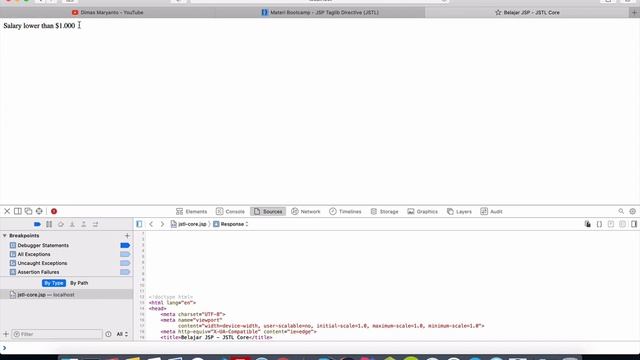Screen dimensions: 640x360
Task: Click the title Belajar JSP source line
Action: click(x=216, y=338)
